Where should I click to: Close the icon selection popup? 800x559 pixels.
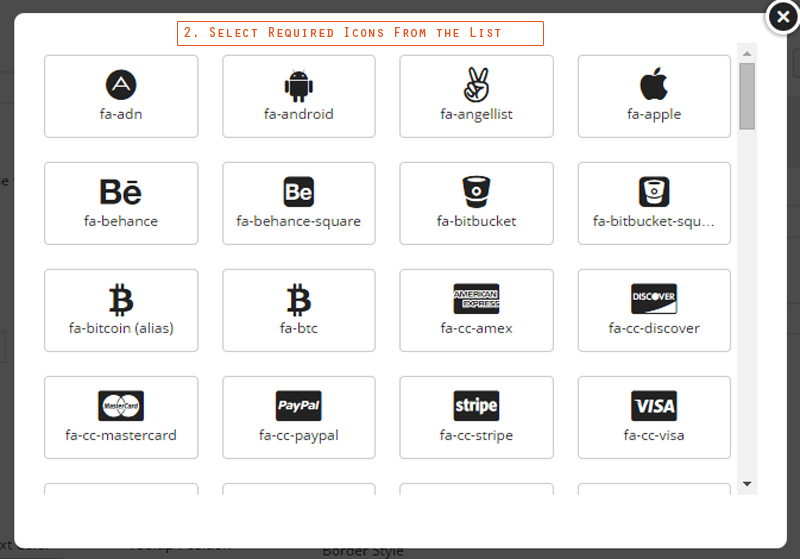coord(783,17)
